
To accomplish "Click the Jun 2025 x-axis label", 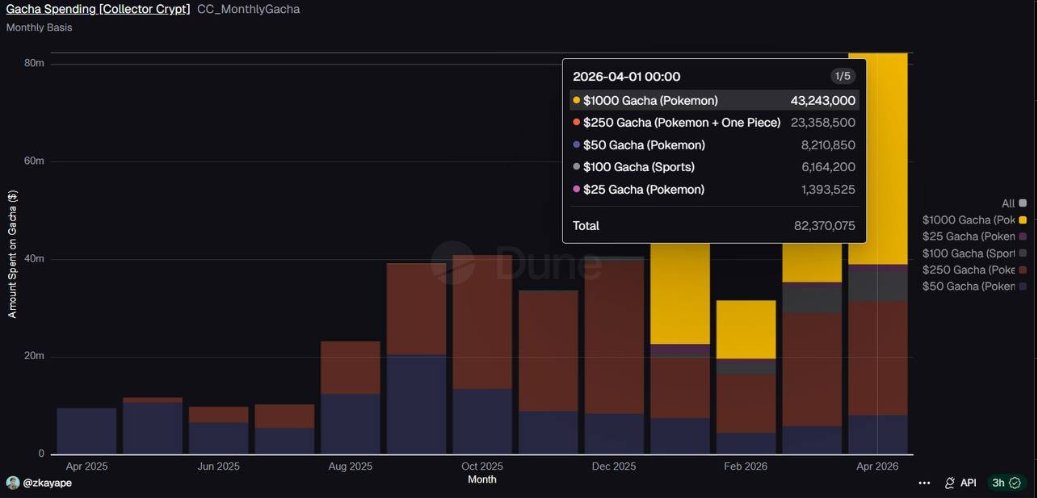I will [218, 466].
